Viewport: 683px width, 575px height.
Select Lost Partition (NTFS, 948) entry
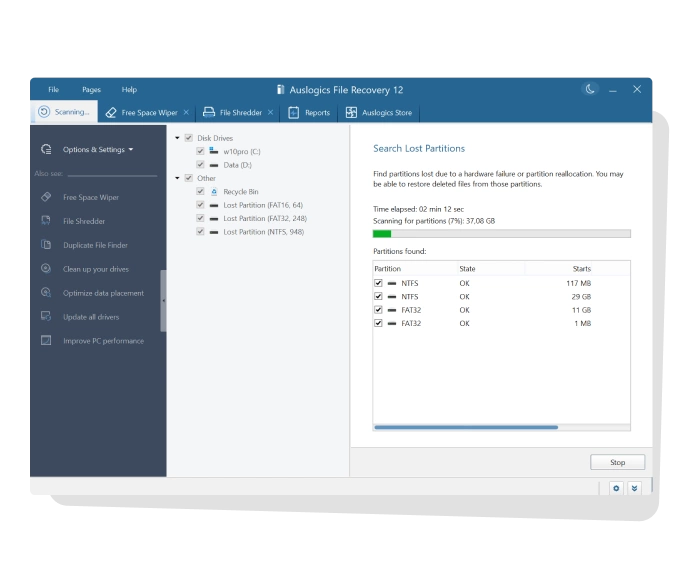(x=264, y=232)
